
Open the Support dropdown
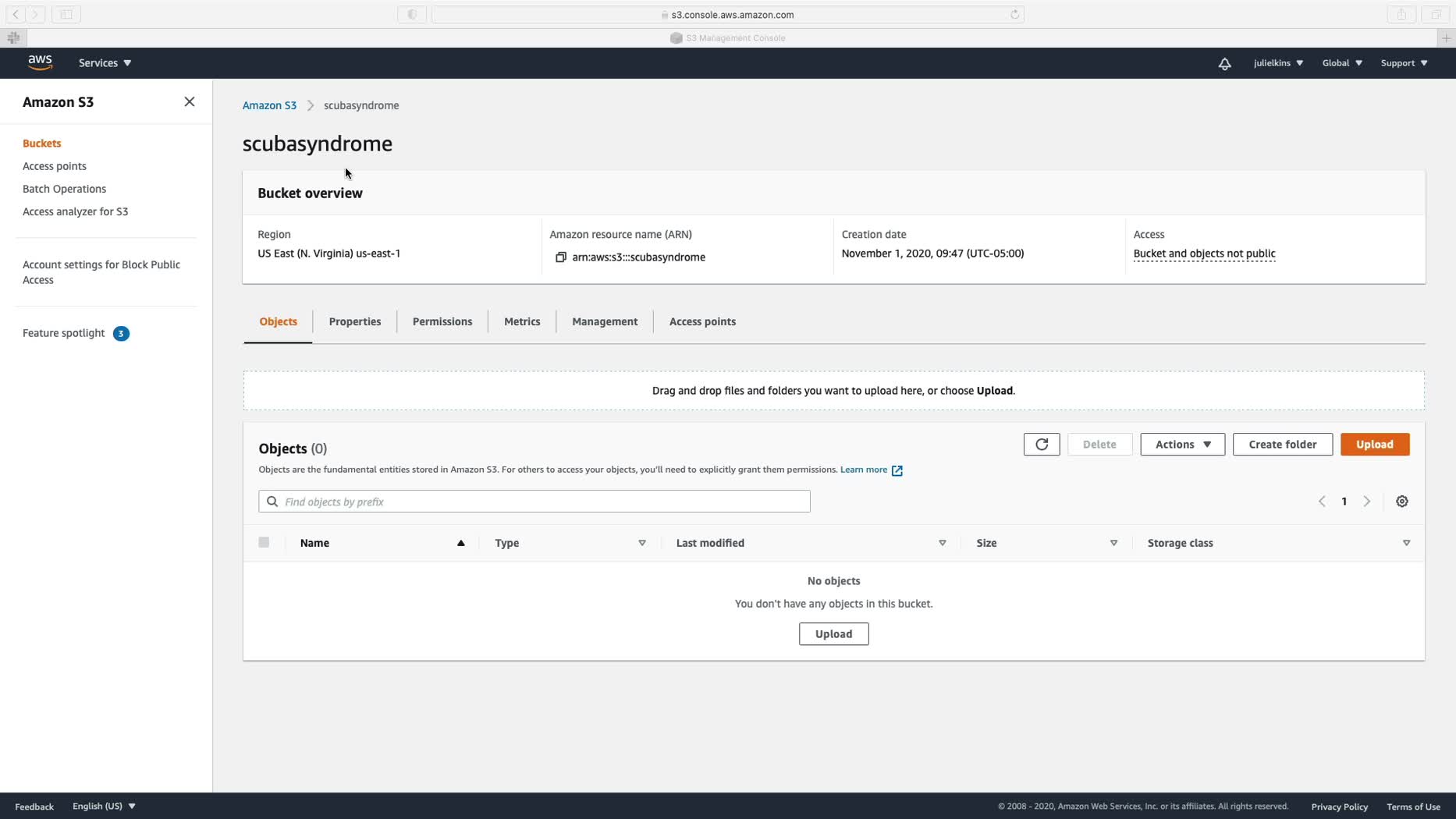(x=1404, y=63)
